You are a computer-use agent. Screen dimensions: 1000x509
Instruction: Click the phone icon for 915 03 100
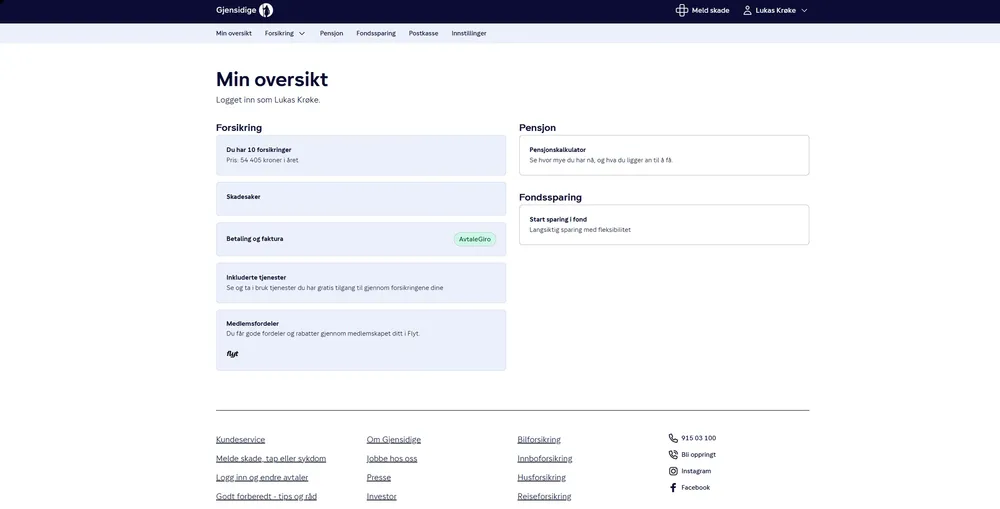[673, 438]
